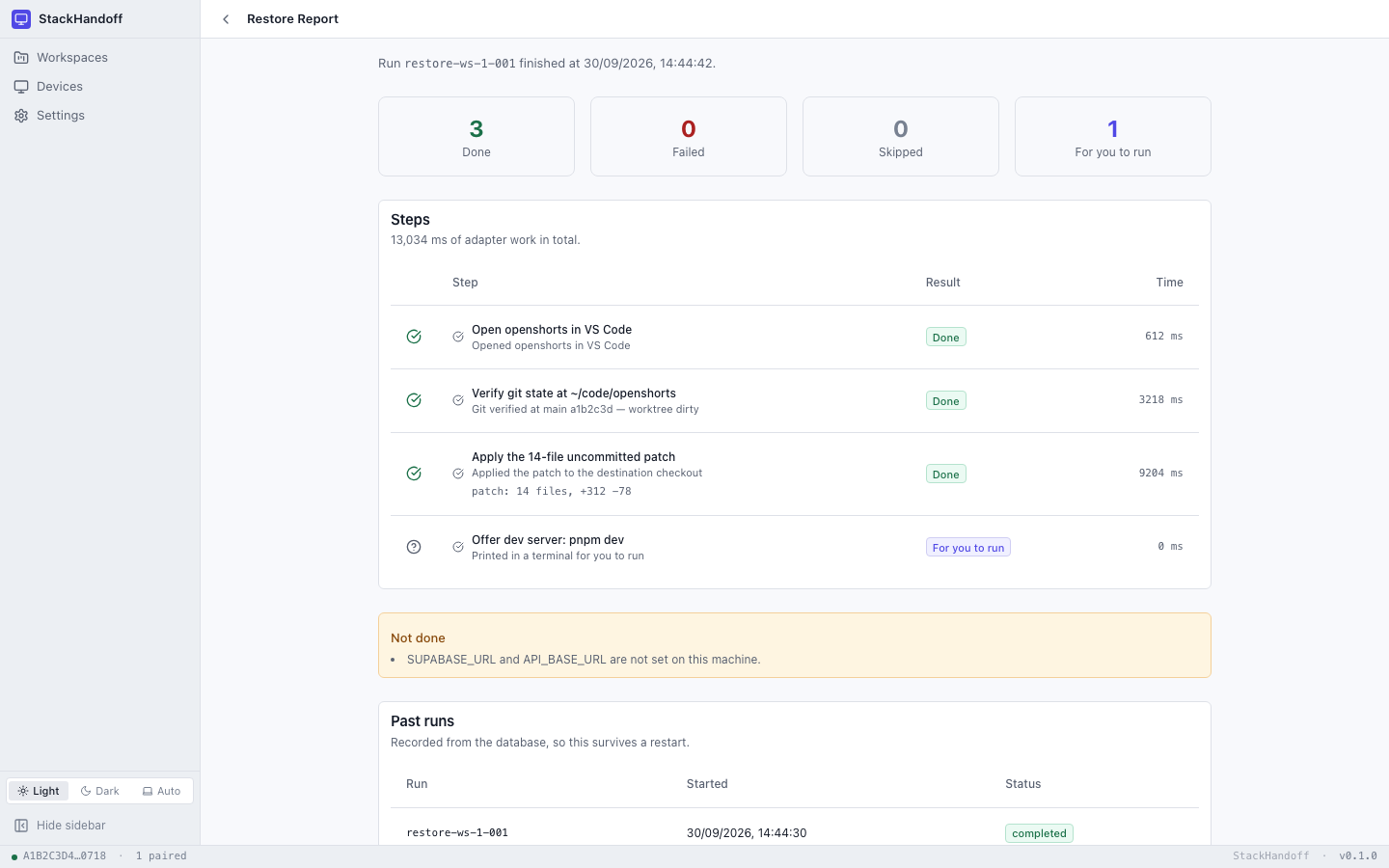Open past run restore-ws-1-001
The height and width of the screenshot is (868, 1389).
point(457,833)
